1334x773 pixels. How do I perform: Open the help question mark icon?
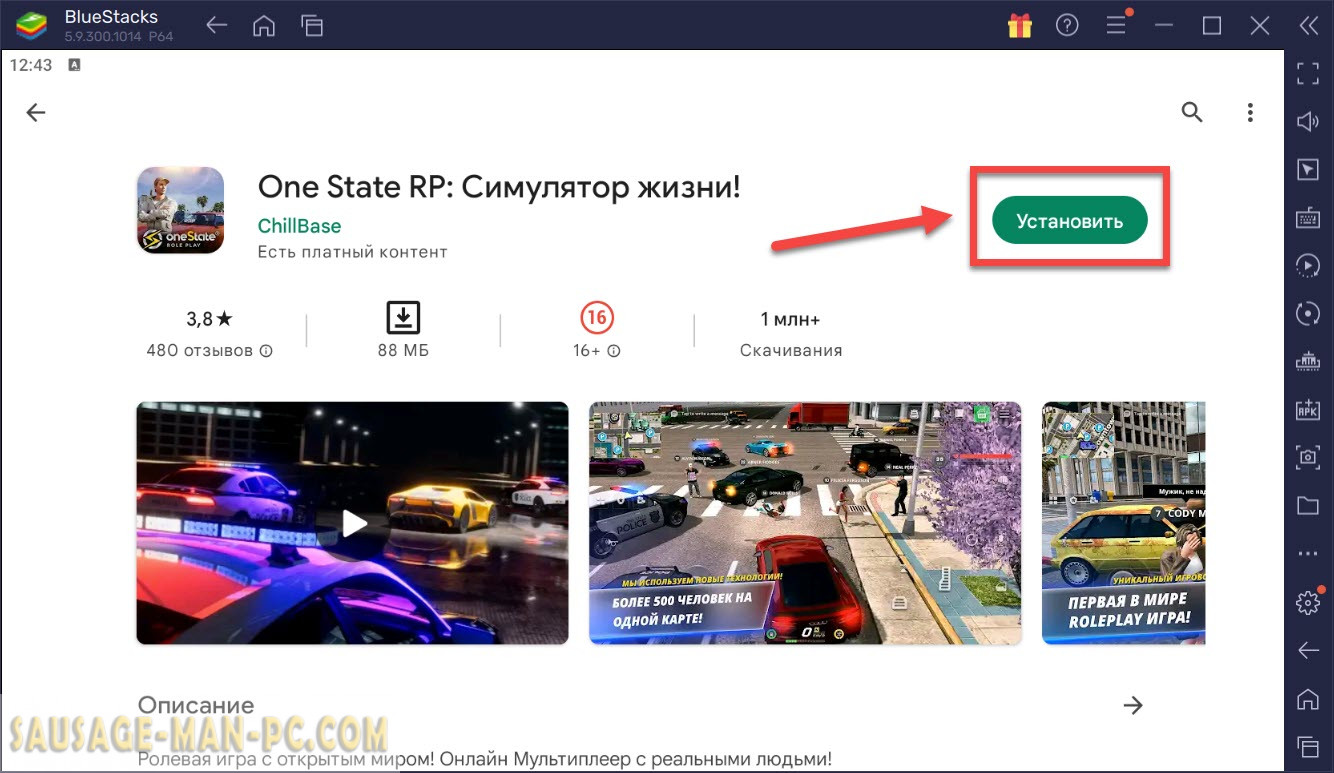click(1067, 27)
